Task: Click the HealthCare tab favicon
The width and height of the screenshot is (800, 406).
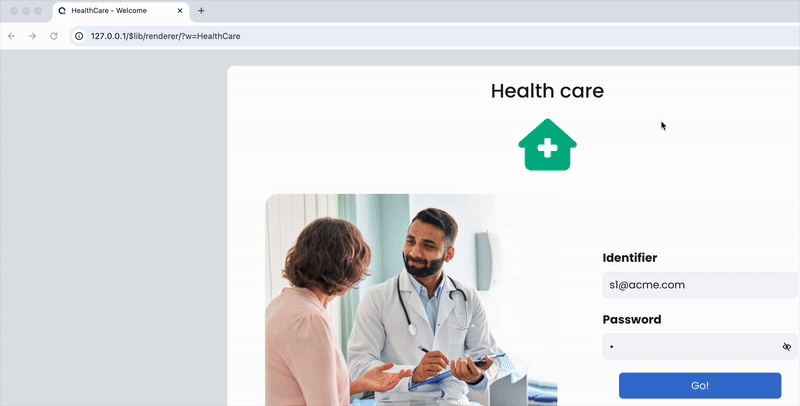Action: 62,11
